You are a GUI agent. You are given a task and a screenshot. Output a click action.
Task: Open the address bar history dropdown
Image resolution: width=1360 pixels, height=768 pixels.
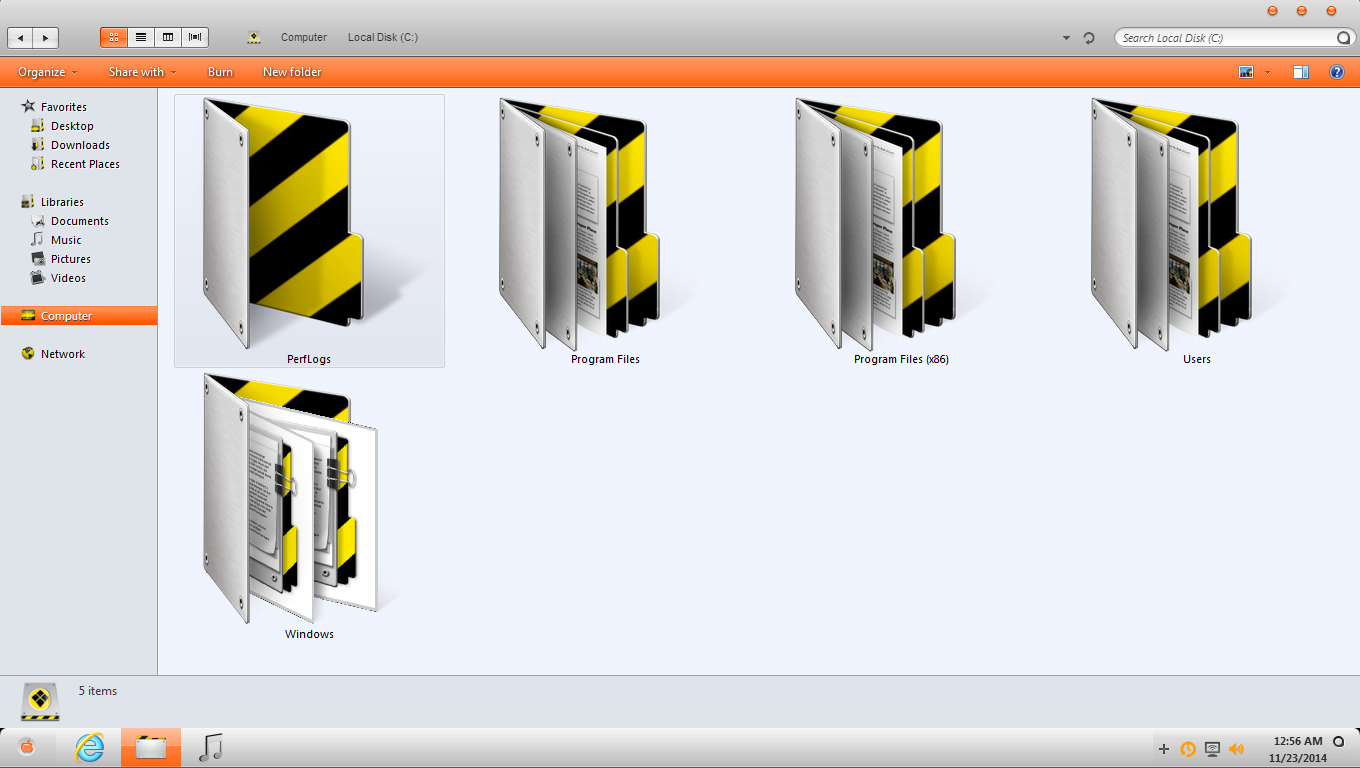1067,38
